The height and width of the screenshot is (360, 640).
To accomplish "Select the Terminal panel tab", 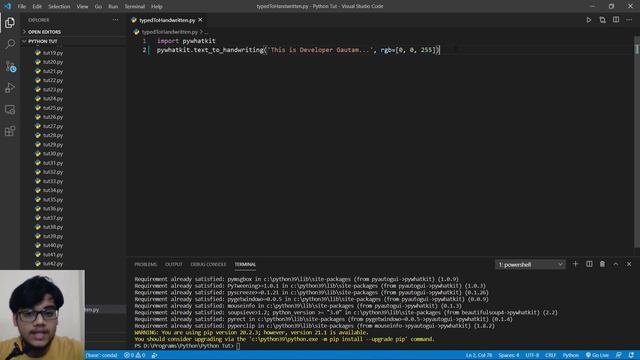I will point(245,264).
